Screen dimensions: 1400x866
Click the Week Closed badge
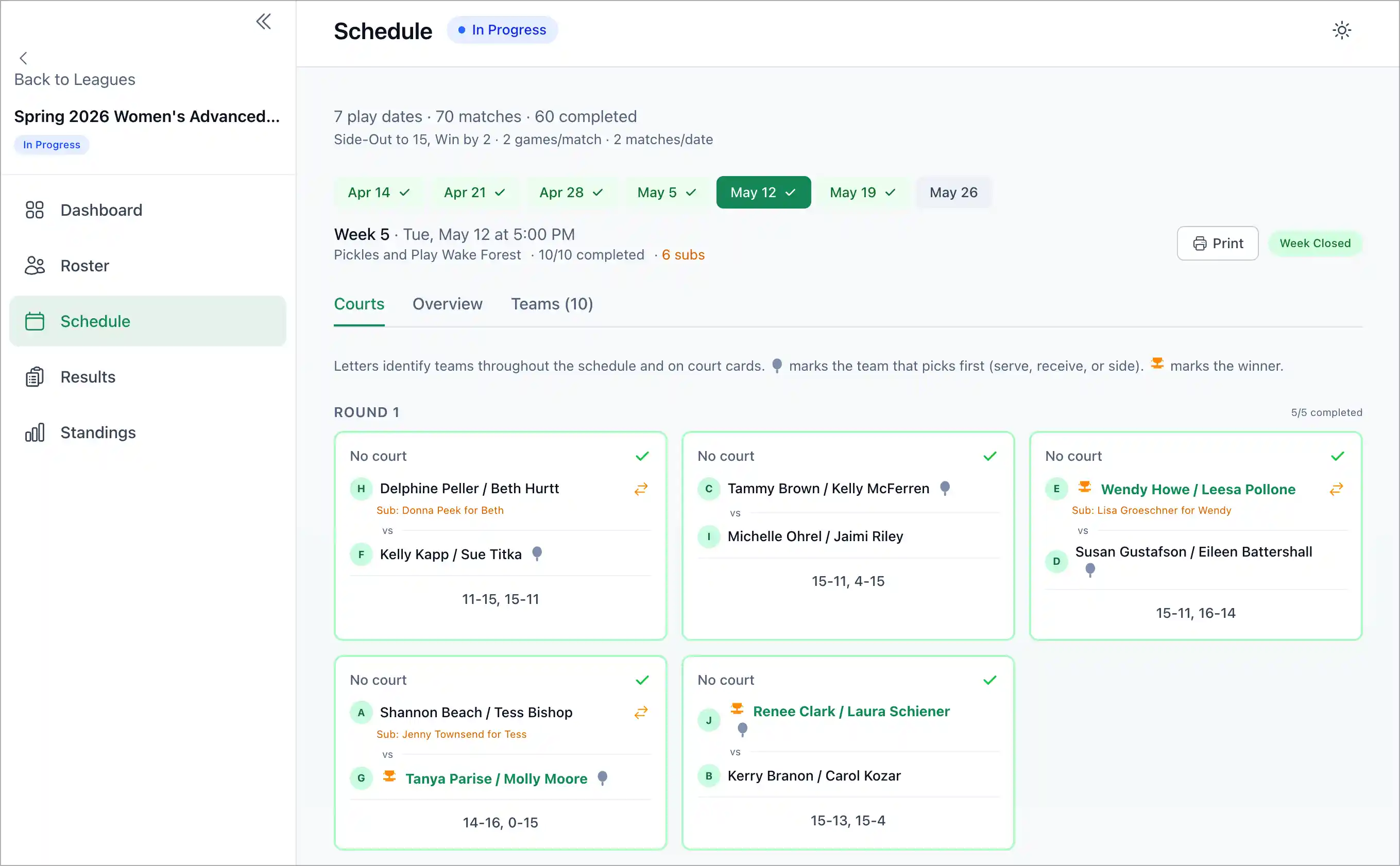(1314, 244)
